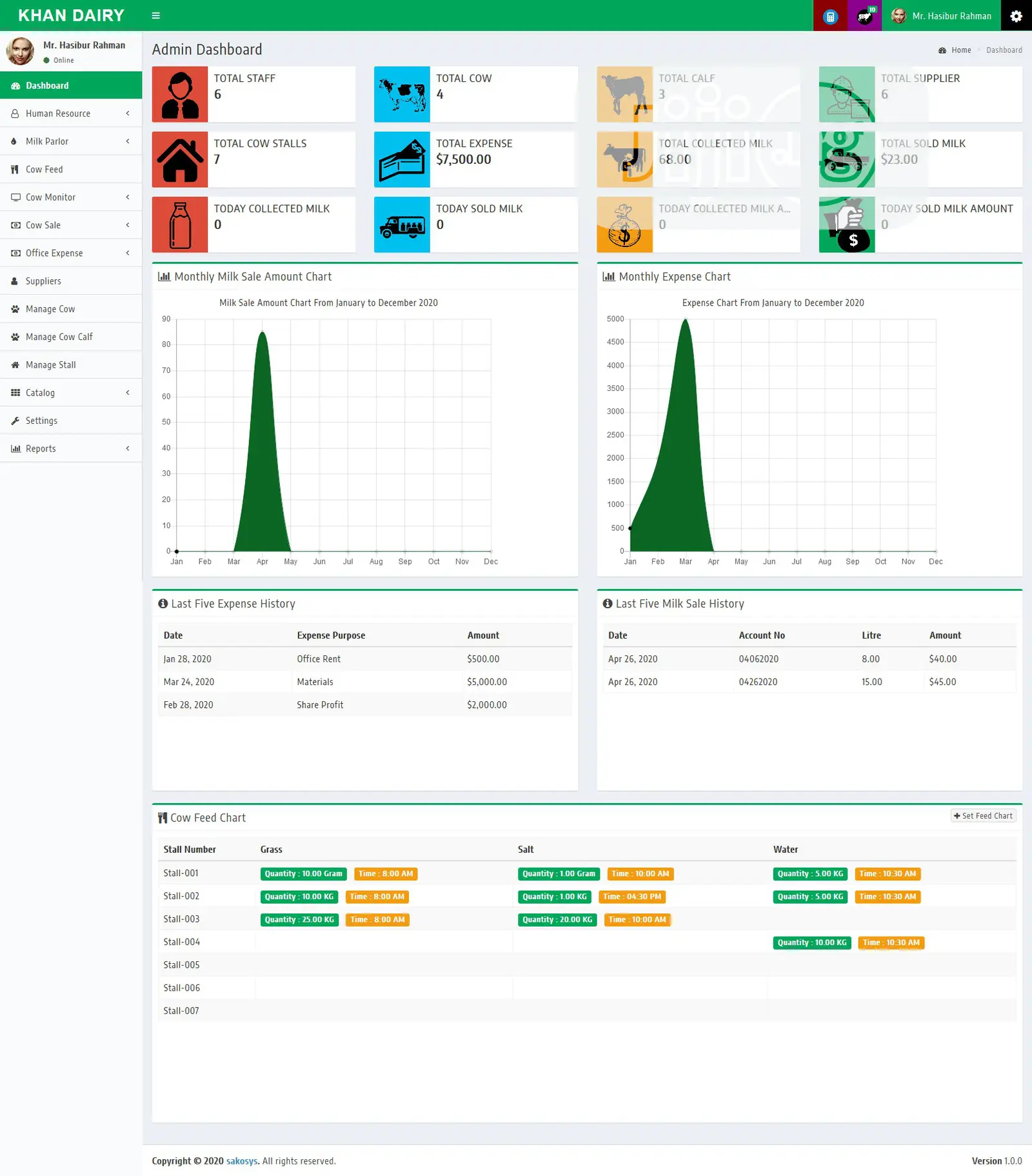Image resolution: width=1032 pixels, height=1176 pixels.
Task: Click the Home breadcrumb dashboard icon
Action: 942,50
